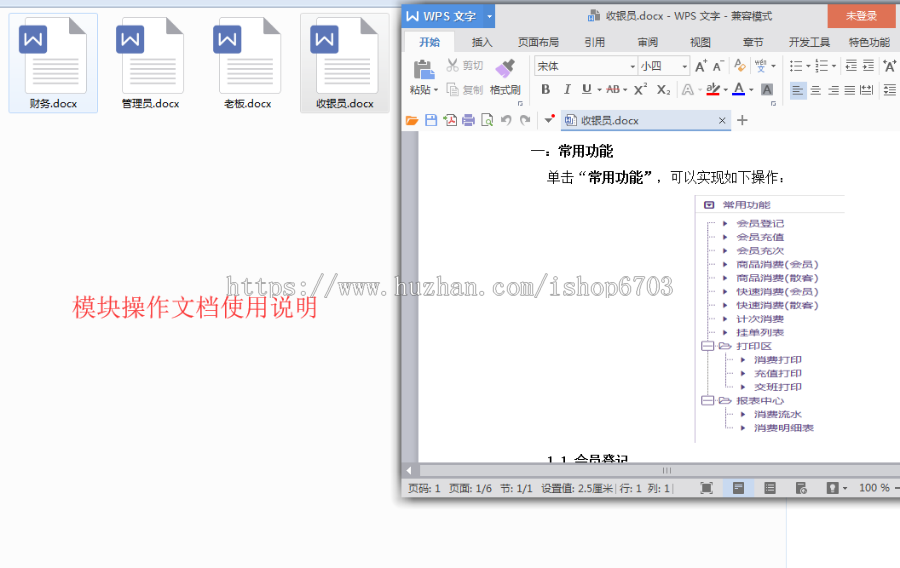Viewport: 900px width, 568px height.
Task: Click the increase indent icon
Action: tap(869, 66)
